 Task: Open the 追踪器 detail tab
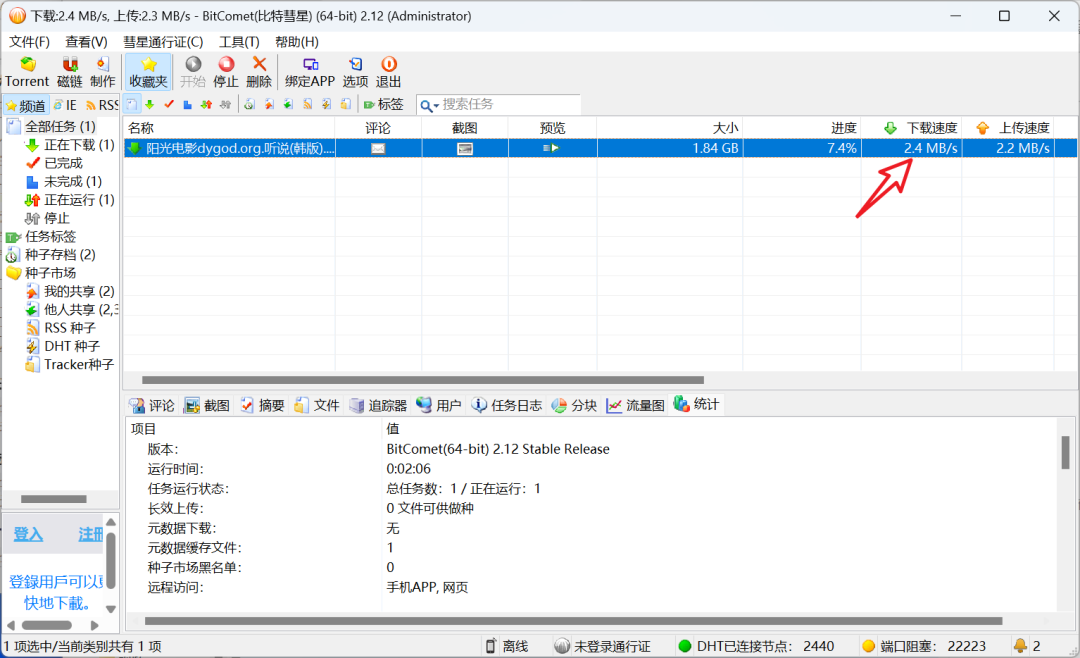tap(378, 405)
